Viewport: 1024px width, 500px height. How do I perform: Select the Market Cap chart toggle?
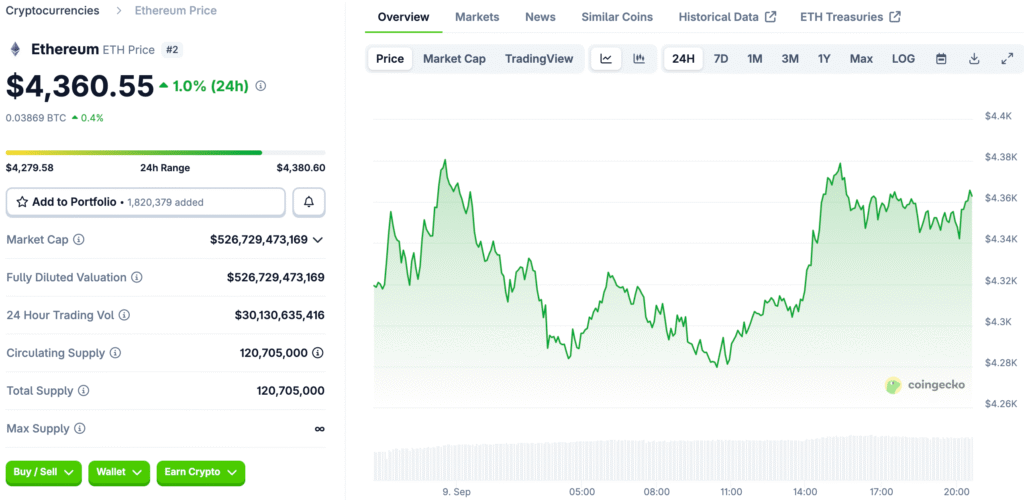pos(455,59)
